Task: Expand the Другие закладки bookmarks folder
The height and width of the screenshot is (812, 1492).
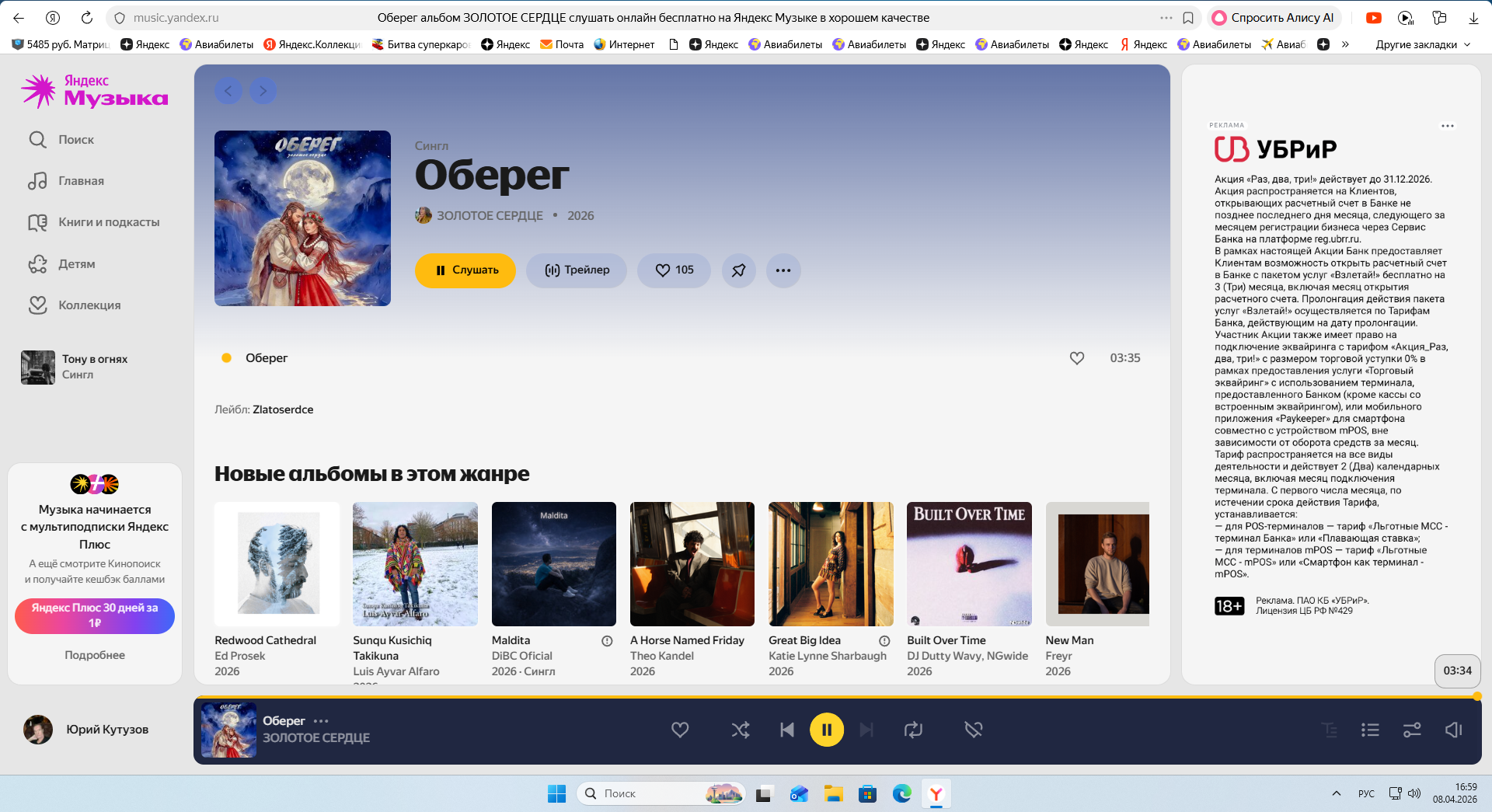Action: 1423,44
